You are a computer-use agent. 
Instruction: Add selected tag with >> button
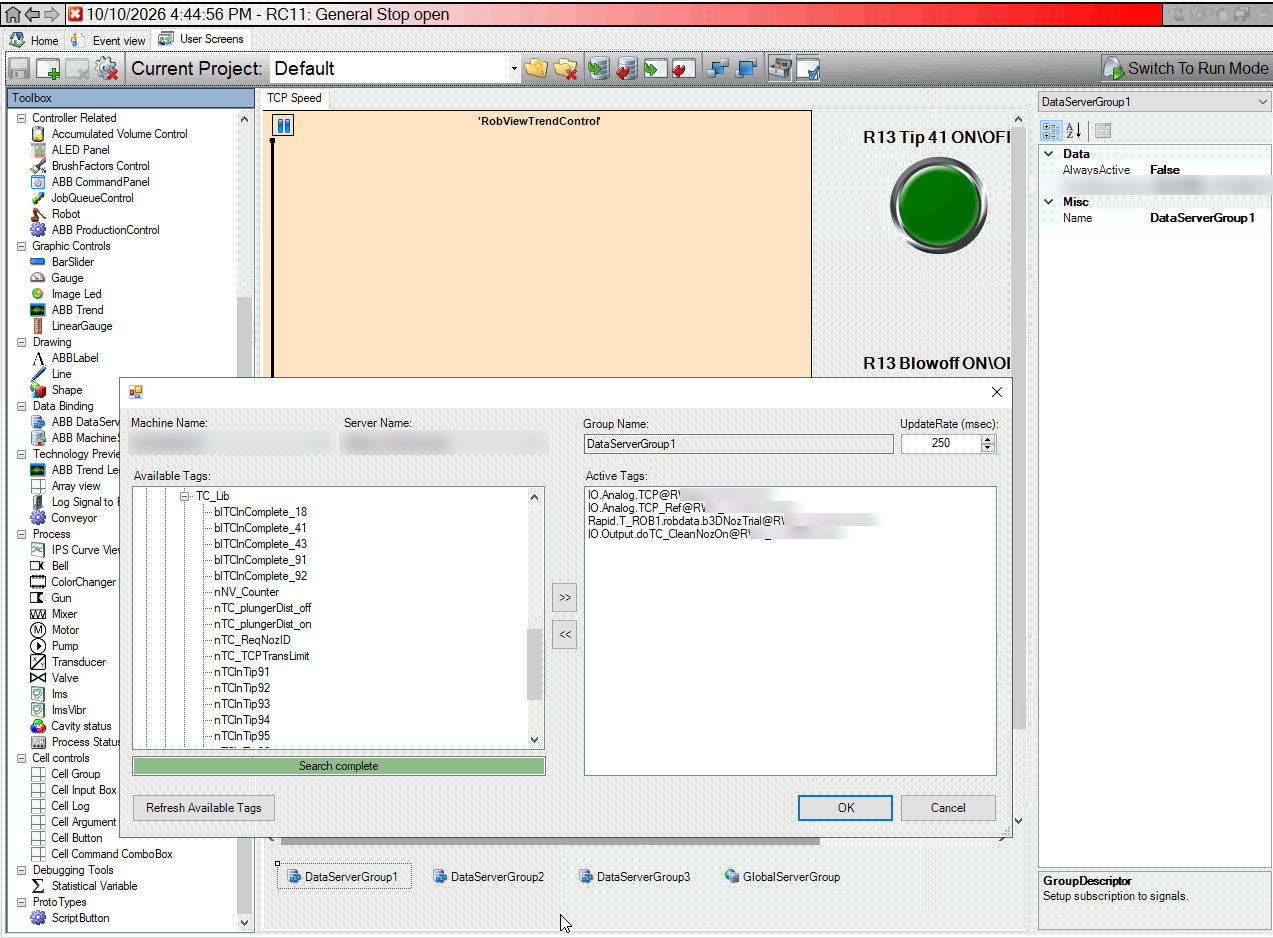pos(565,598)
